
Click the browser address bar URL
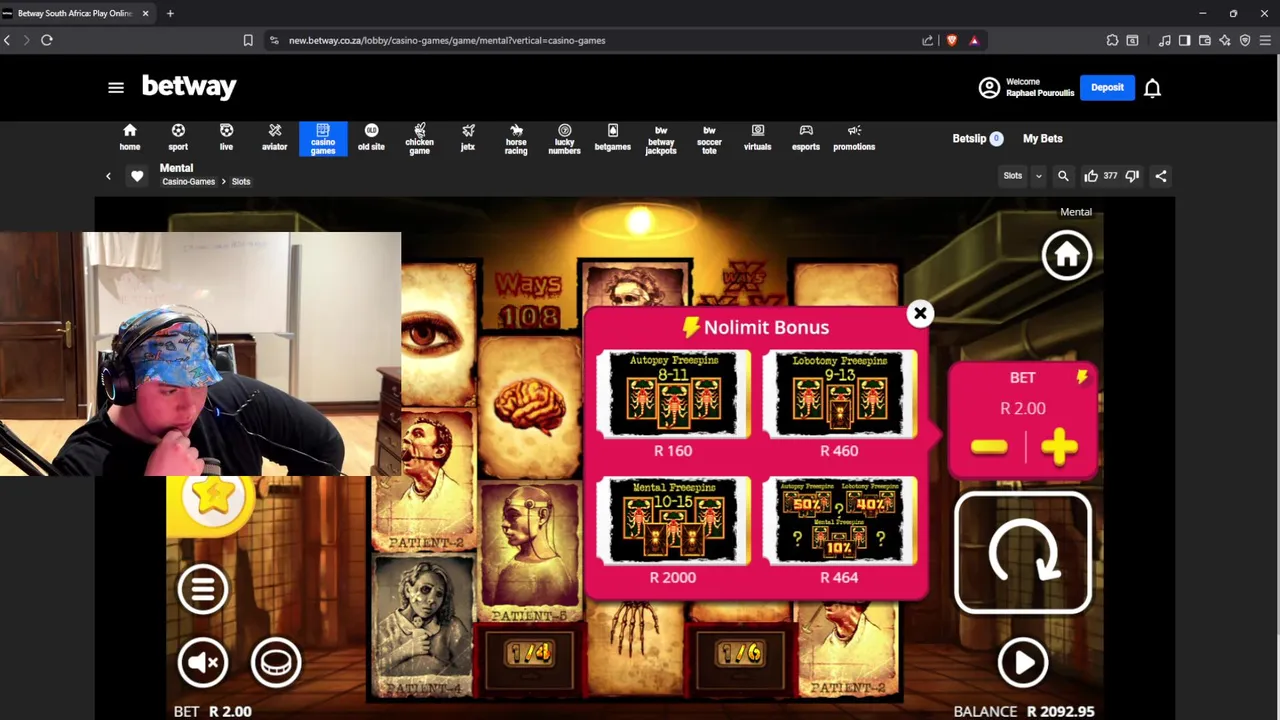pos(447,40)
